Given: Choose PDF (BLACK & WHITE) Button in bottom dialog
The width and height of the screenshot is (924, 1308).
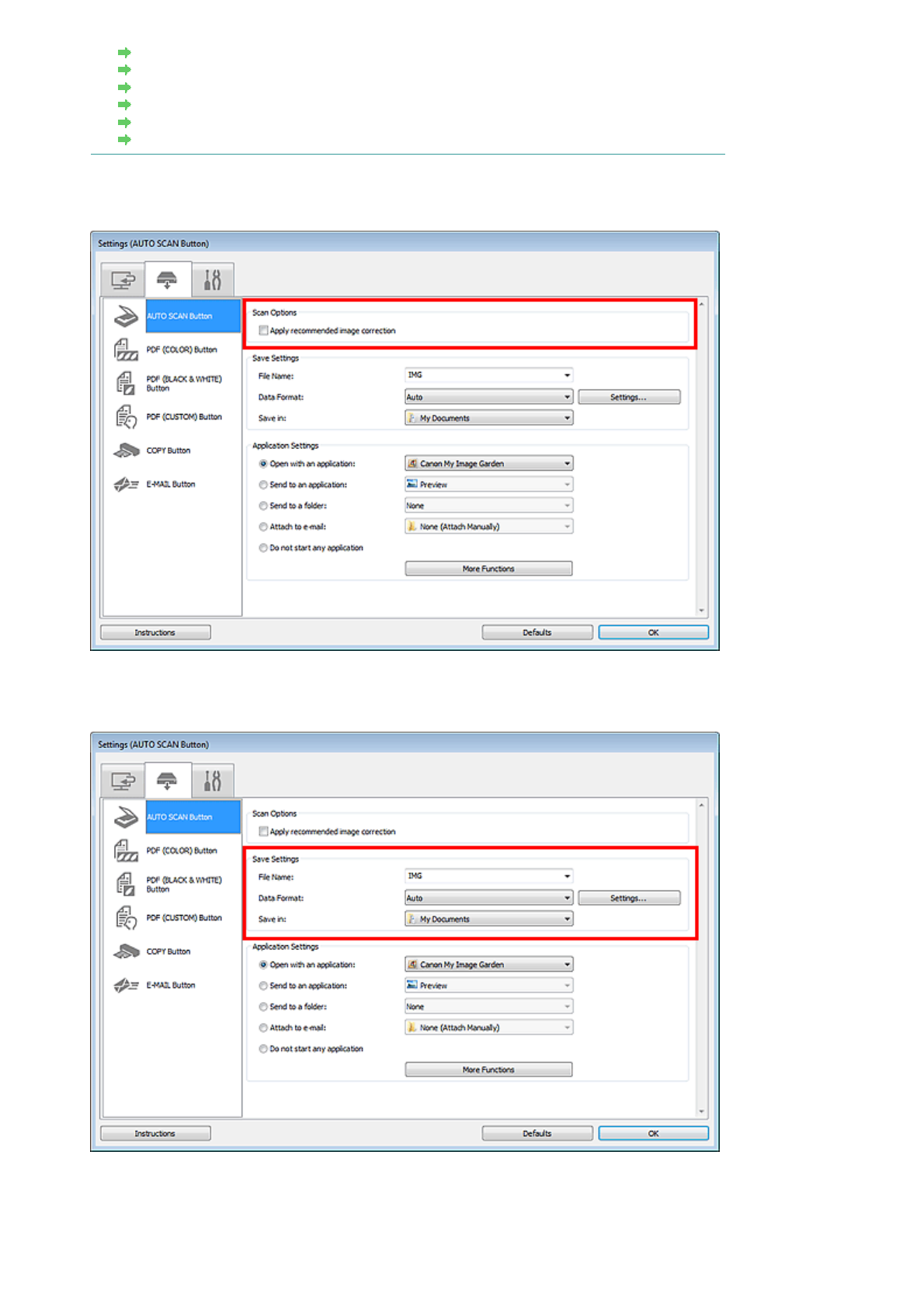Looking at the screenshot, I should (184, 885).
